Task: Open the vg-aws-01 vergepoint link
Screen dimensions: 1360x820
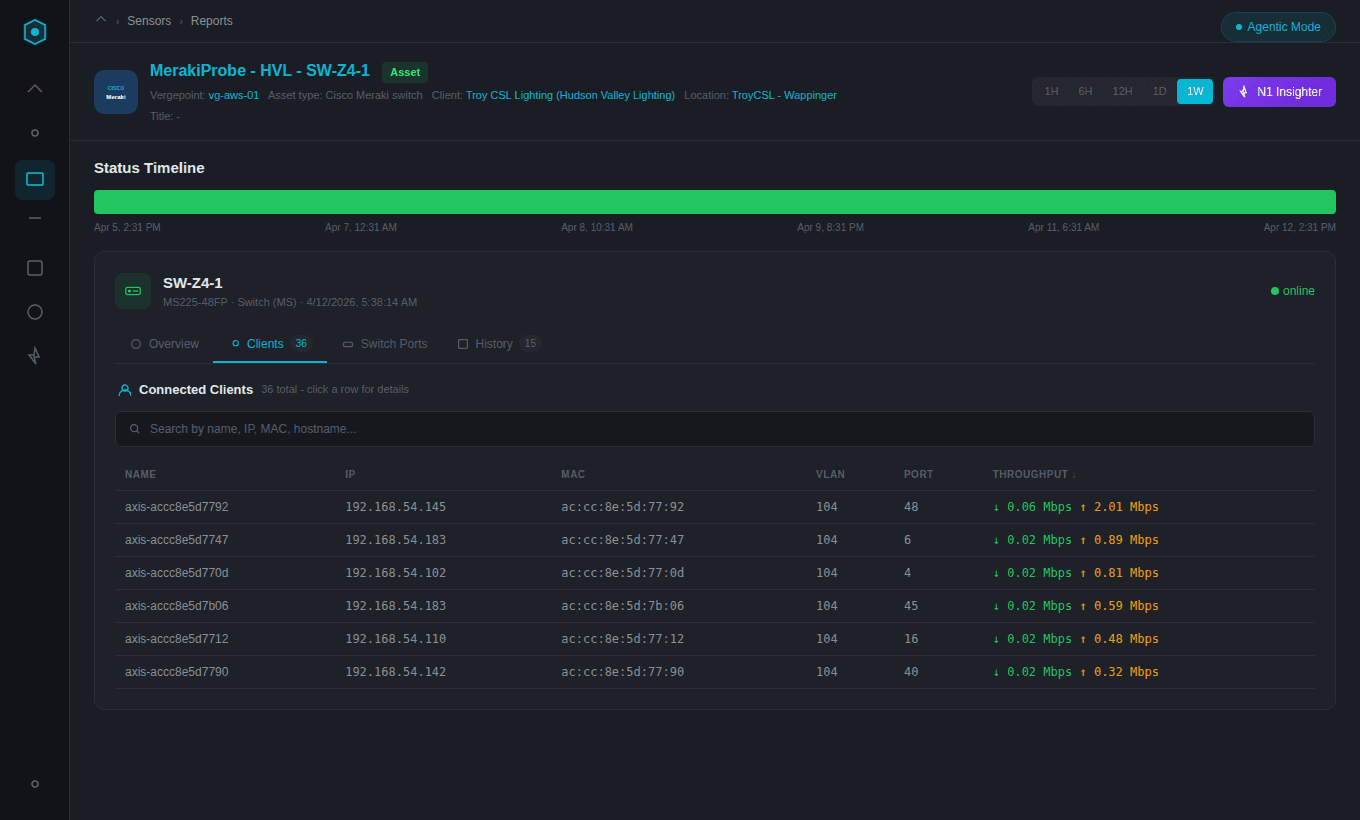Action: [234, 95]
